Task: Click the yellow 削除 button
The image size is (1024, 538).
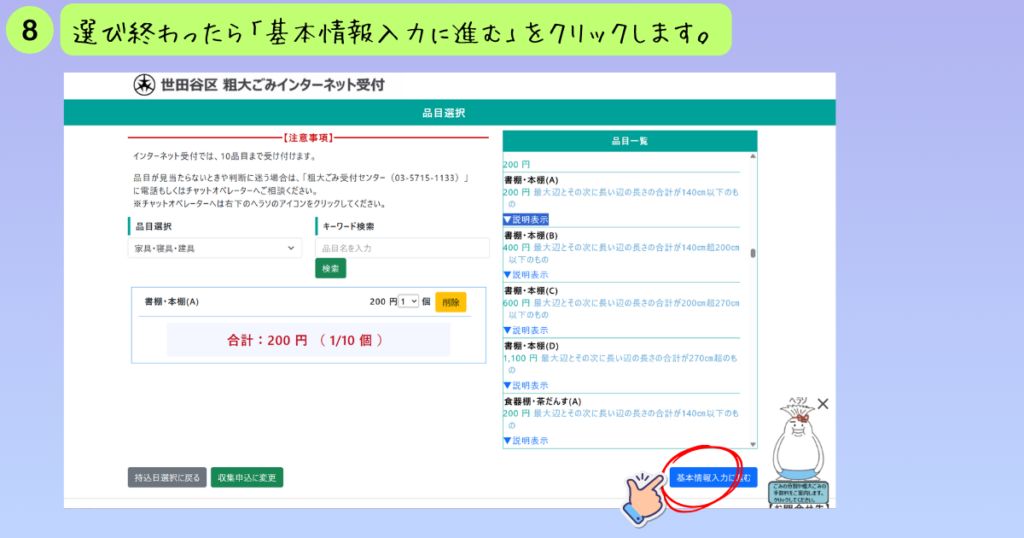Action: [451, 302]
